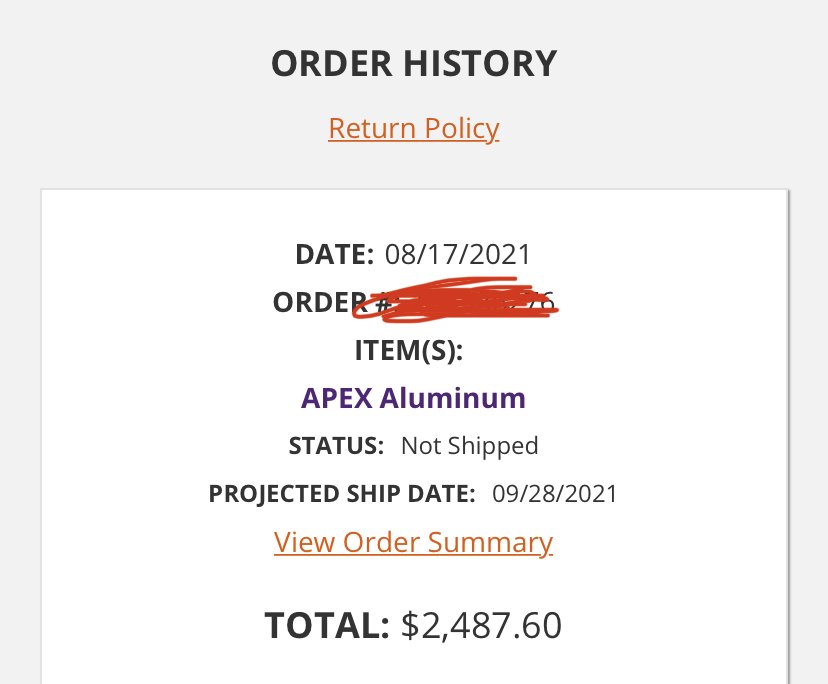Click the TOTAL label

[326, 625]
